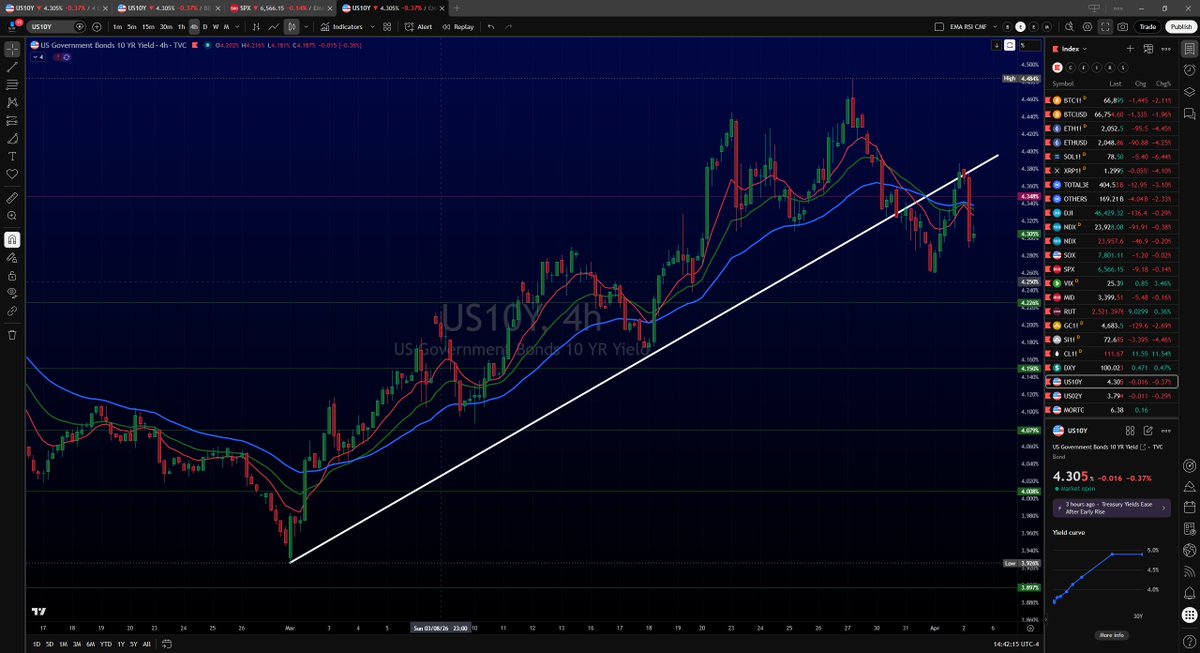Select the 15m timeframe
Image resolution: width=1200 pixels, height=653 pixels.
(148, 27)
